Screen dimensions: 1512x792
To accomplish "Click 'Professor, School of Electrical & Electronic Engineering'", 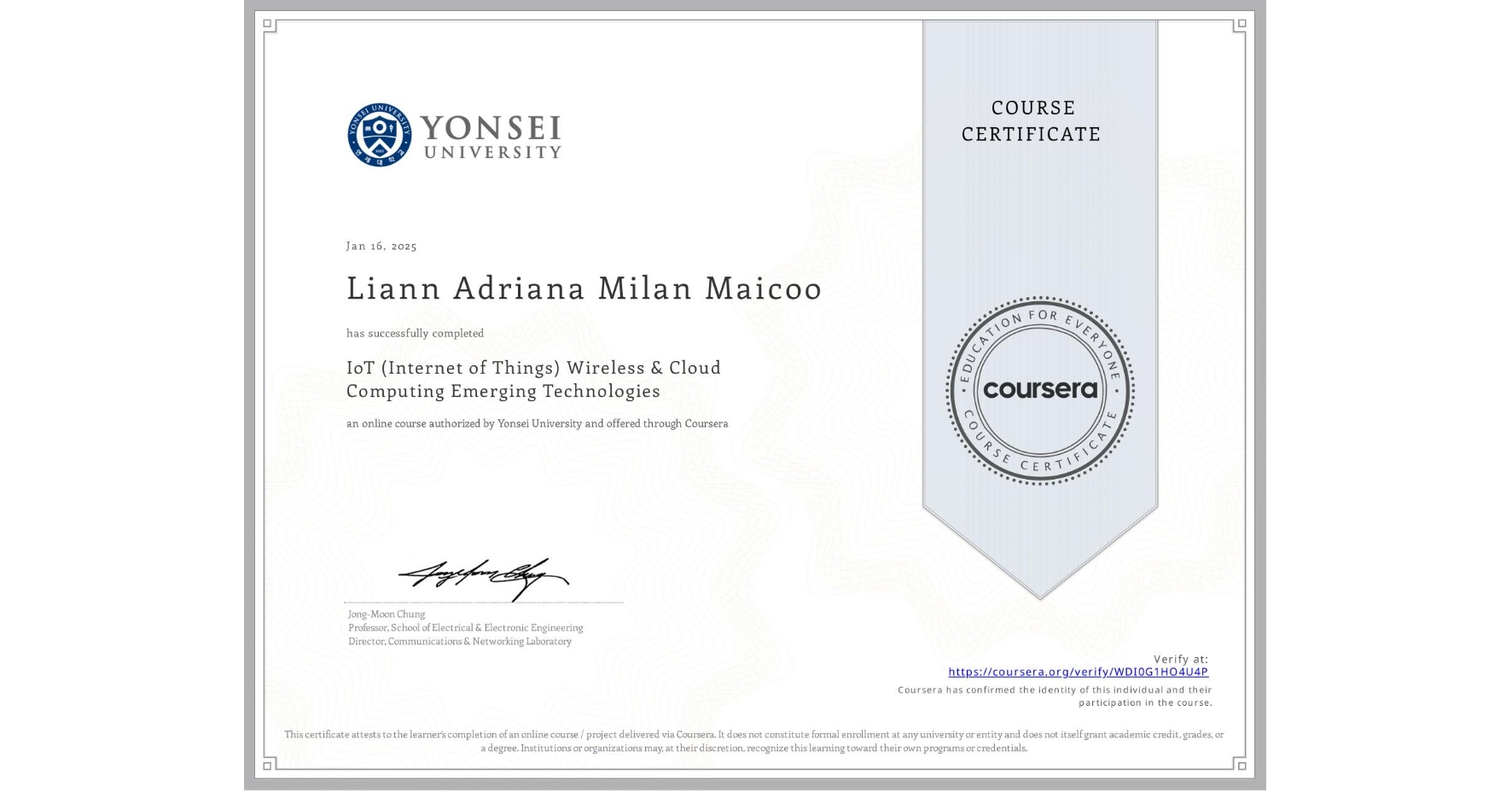I will (465, 627).
